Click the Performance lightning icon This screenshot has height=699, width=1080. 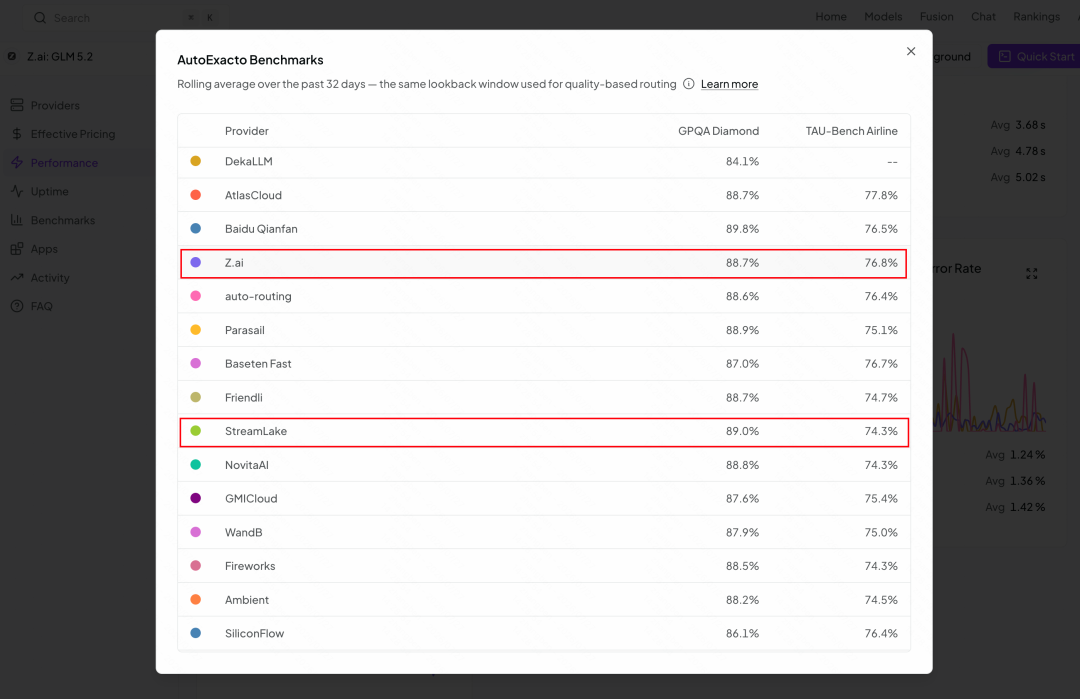coord(17,163)
